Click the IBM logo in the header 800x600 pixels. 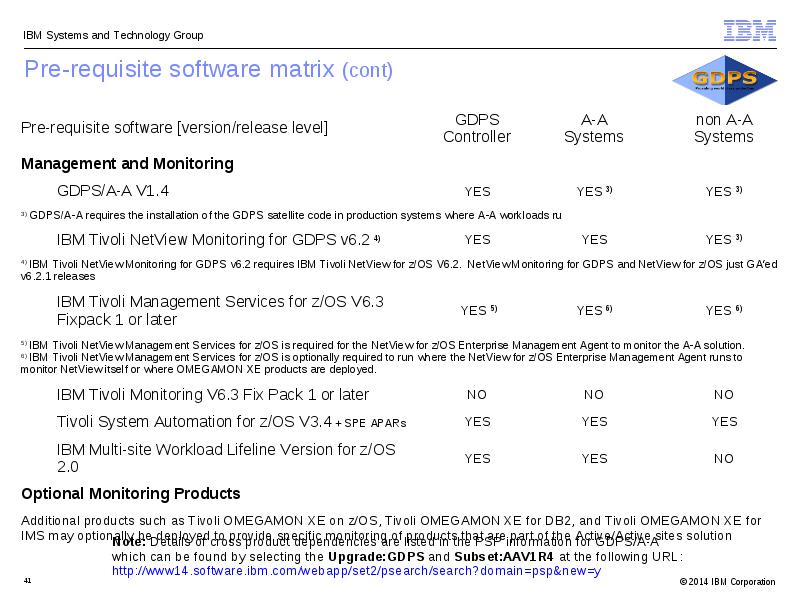(750, 31)
